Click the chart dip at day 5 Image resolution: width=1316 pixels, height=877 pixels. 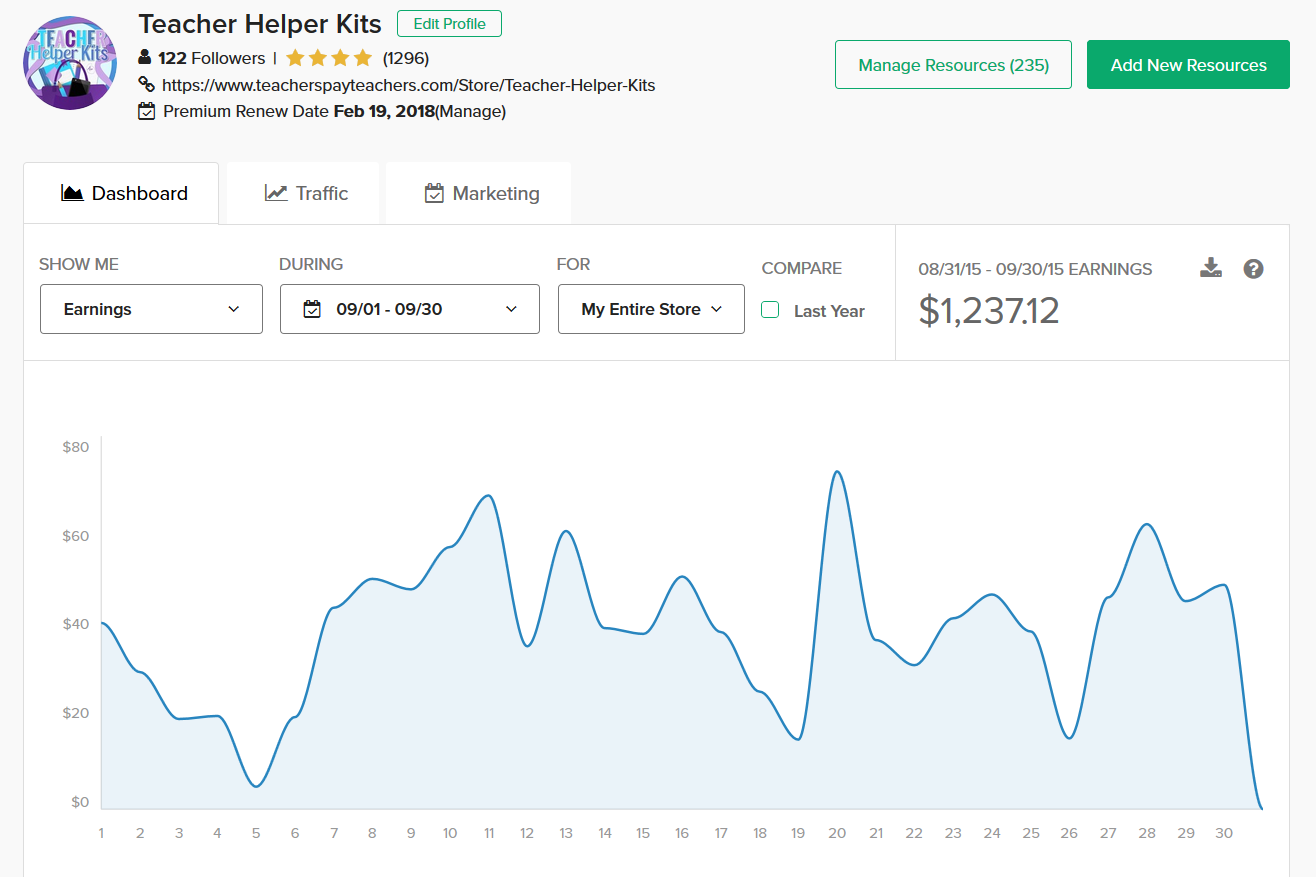click(x=256, y=786)
